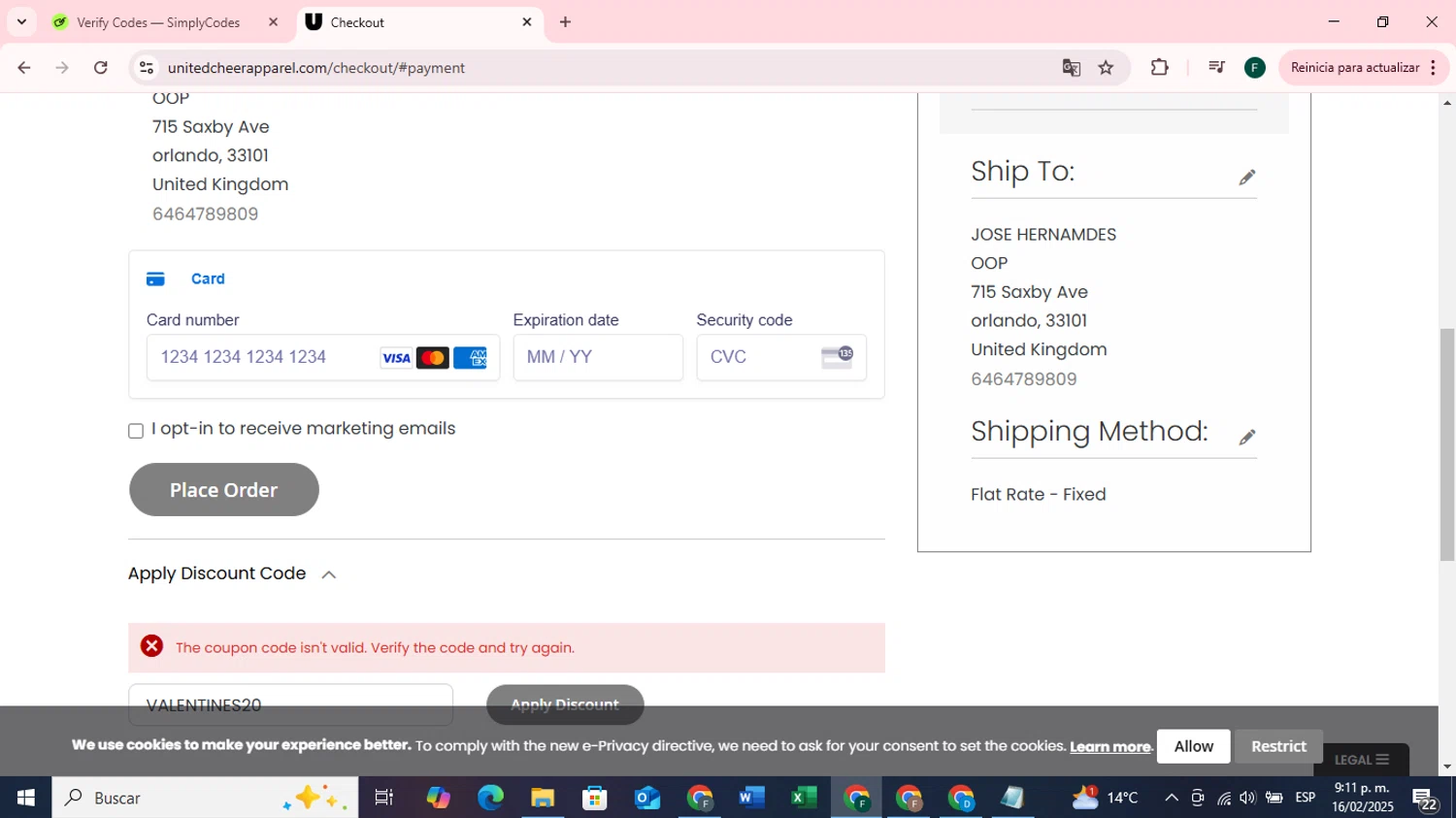Screen dimensions: 1456x818
Task: Click the Card payment icon
Action: [x=155, y=279]
